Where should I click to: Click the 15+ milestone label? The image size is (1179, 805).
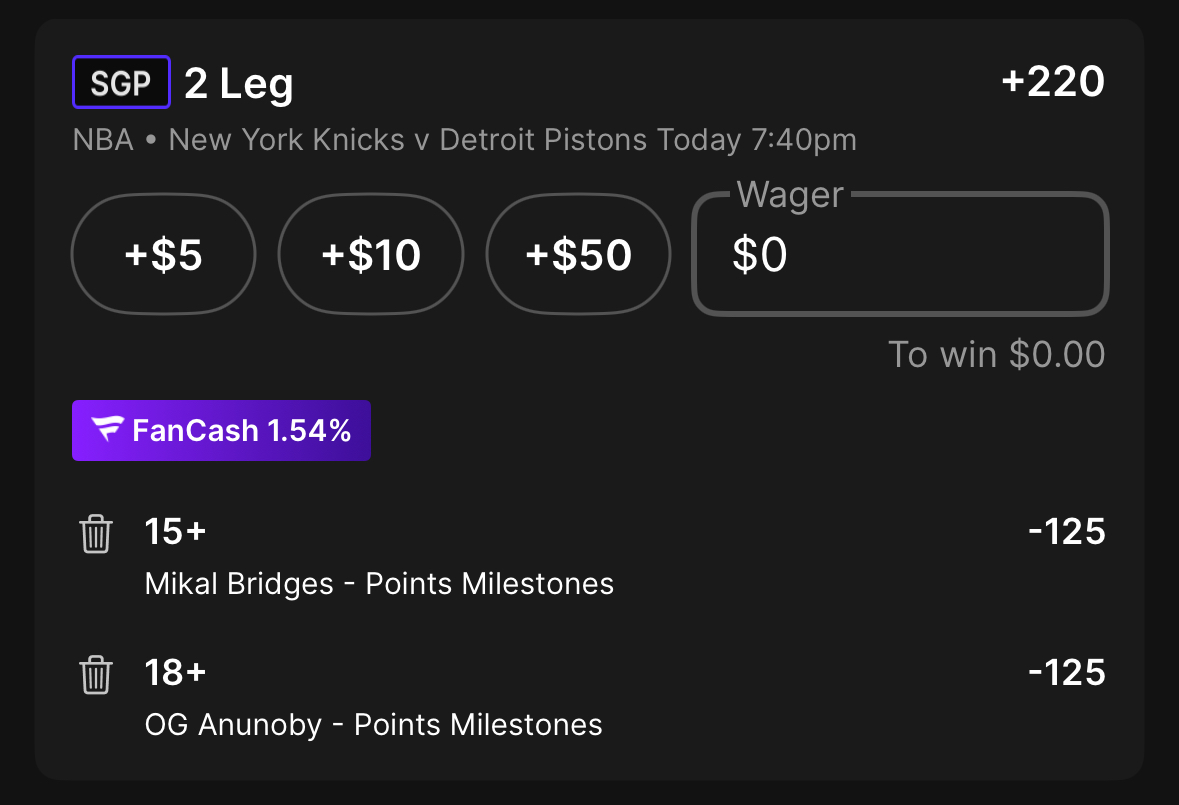[175, 531]
